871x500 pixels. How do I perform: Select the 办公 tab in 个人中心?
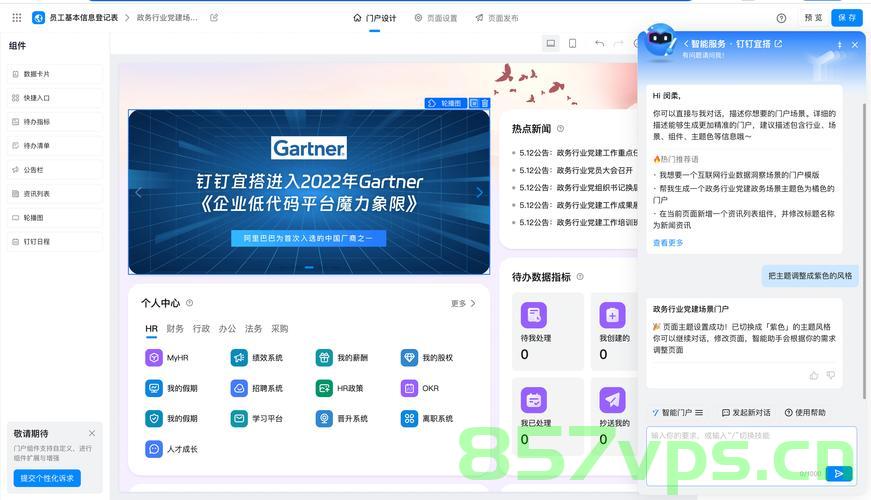tap(227, 328)
